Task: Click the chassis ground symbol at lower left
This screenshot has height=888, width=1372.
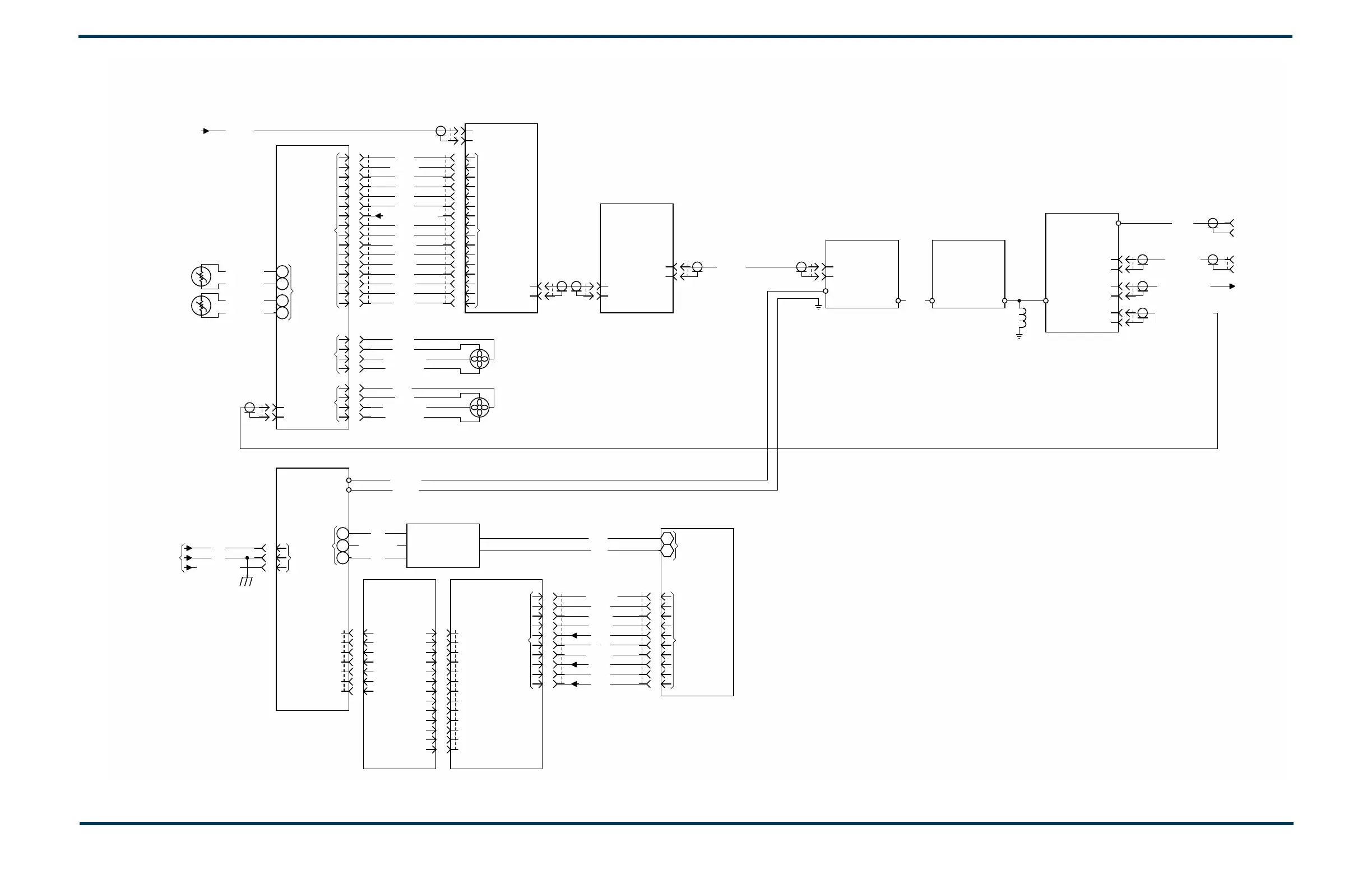Action: 246,581
